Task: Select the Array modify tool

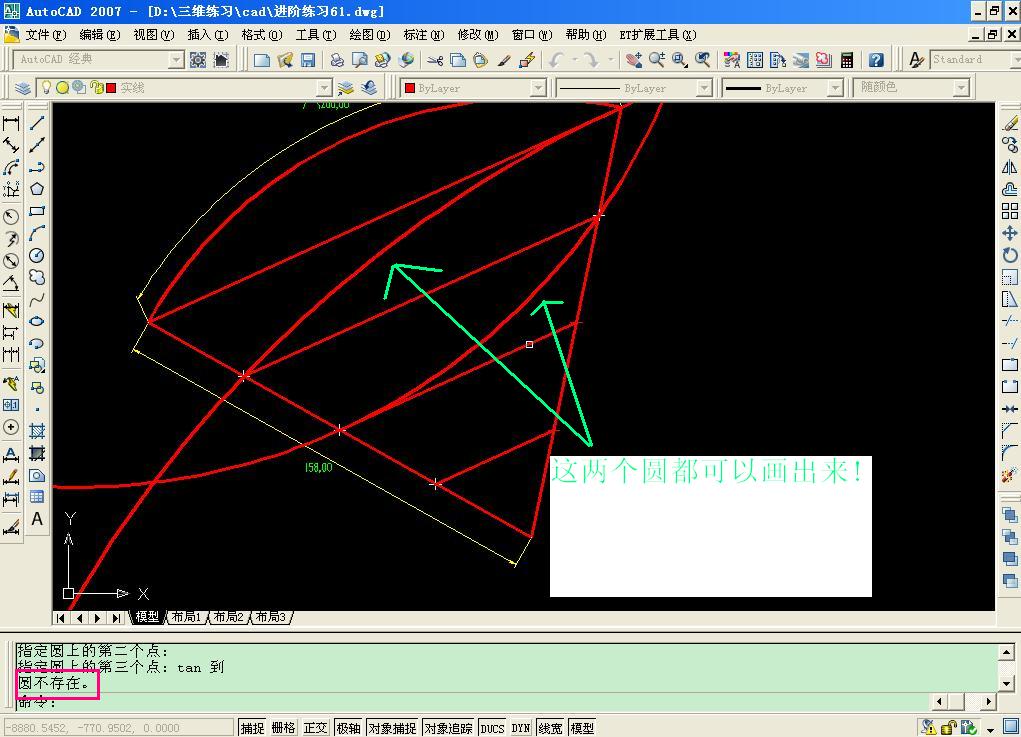Action: 1010,211
